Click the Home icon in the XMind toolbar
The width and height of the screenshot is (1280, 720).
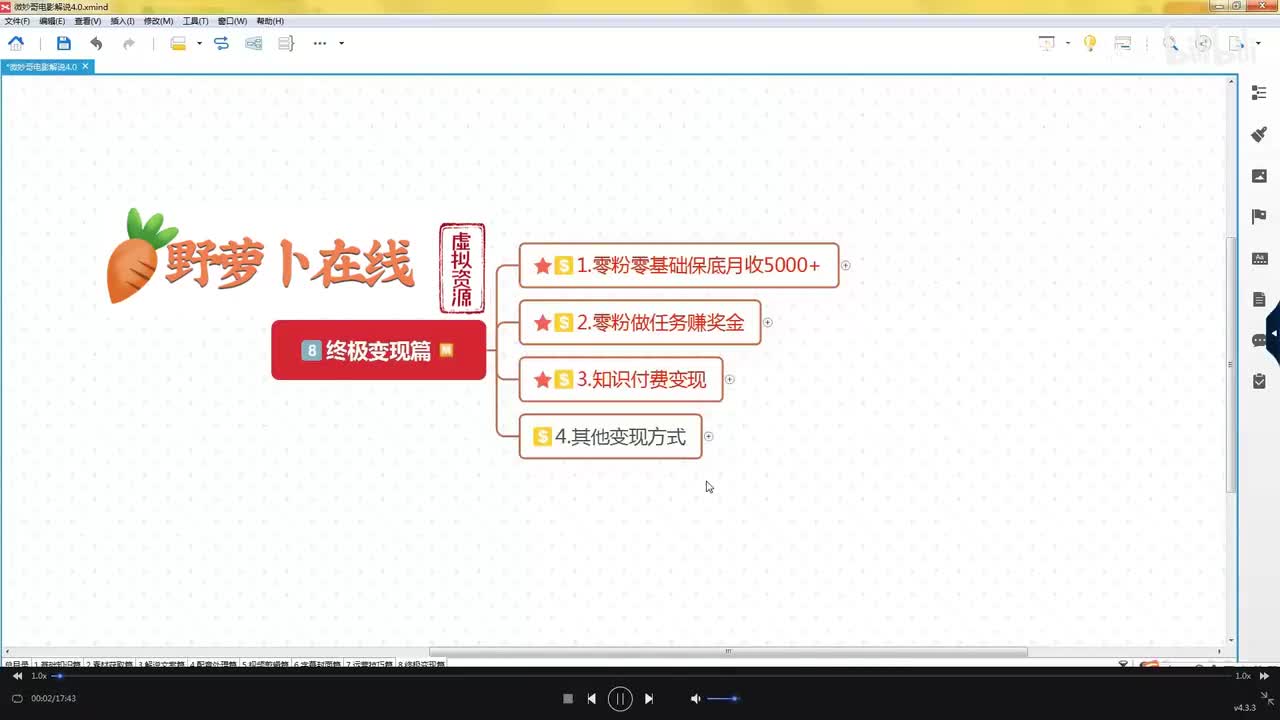tap(16, 43)
